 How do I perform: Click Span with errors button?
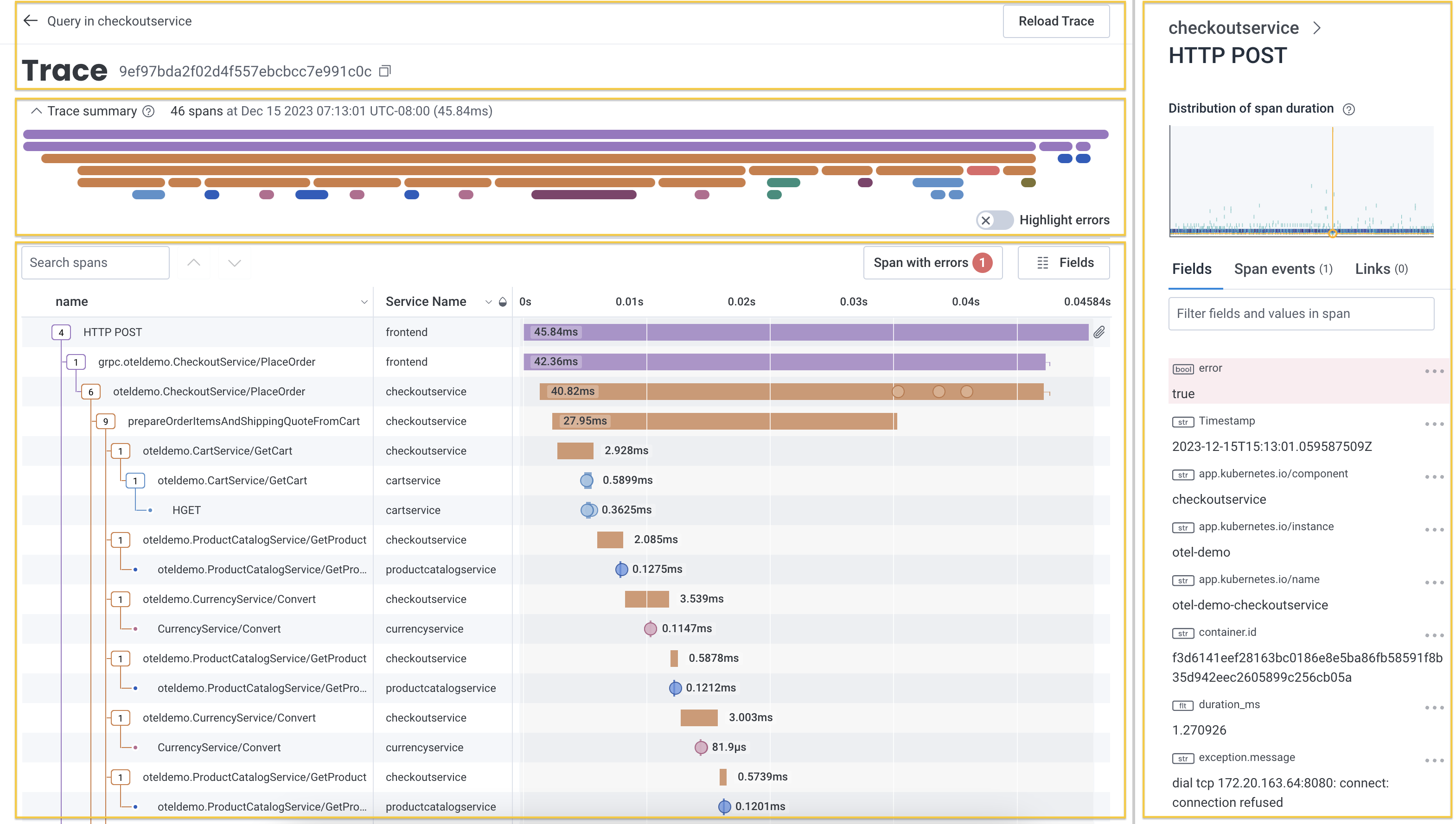click(x=932, y=263)
